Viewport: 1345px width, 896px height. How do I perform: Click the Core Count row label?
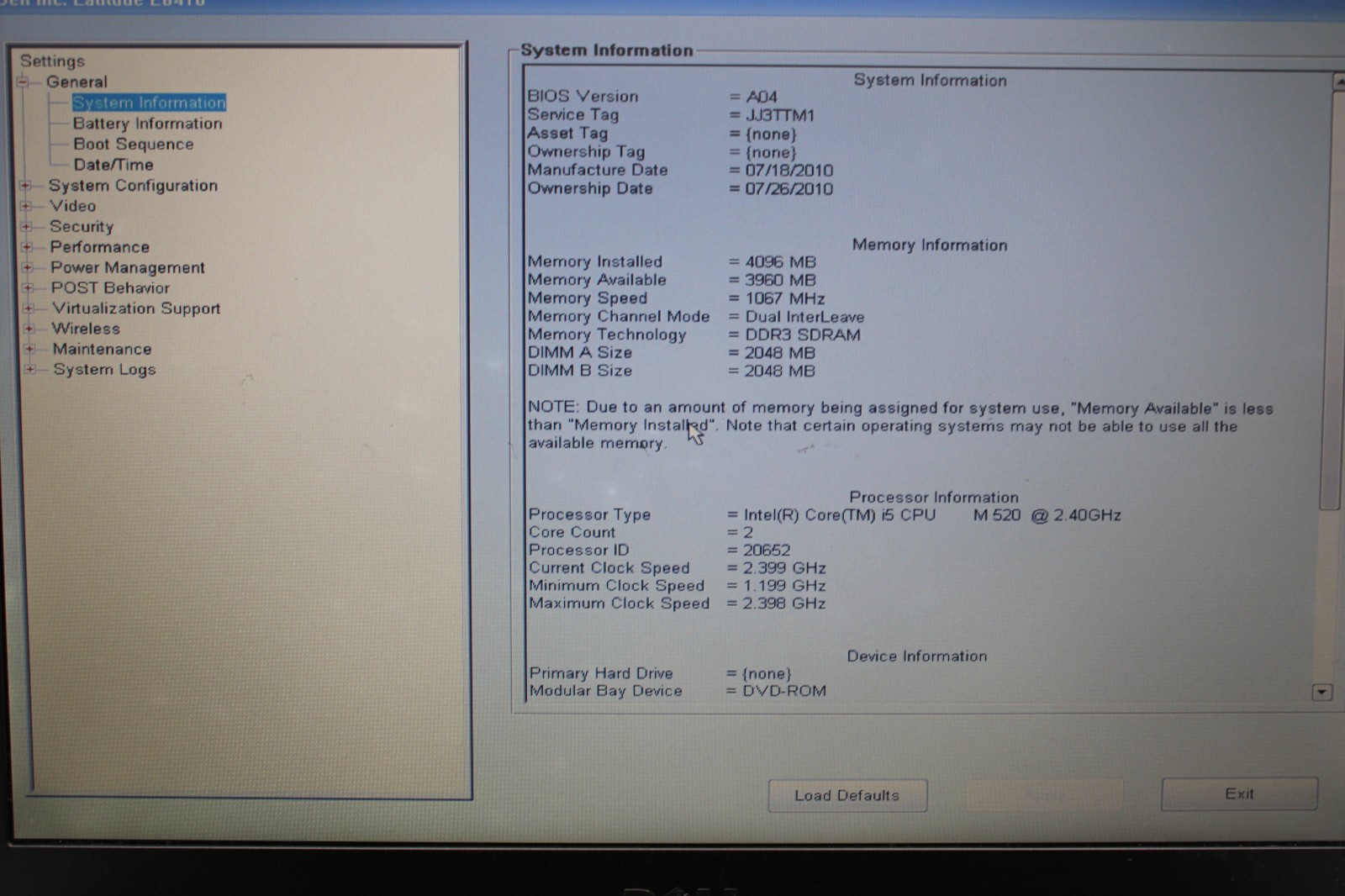[572, 532]
